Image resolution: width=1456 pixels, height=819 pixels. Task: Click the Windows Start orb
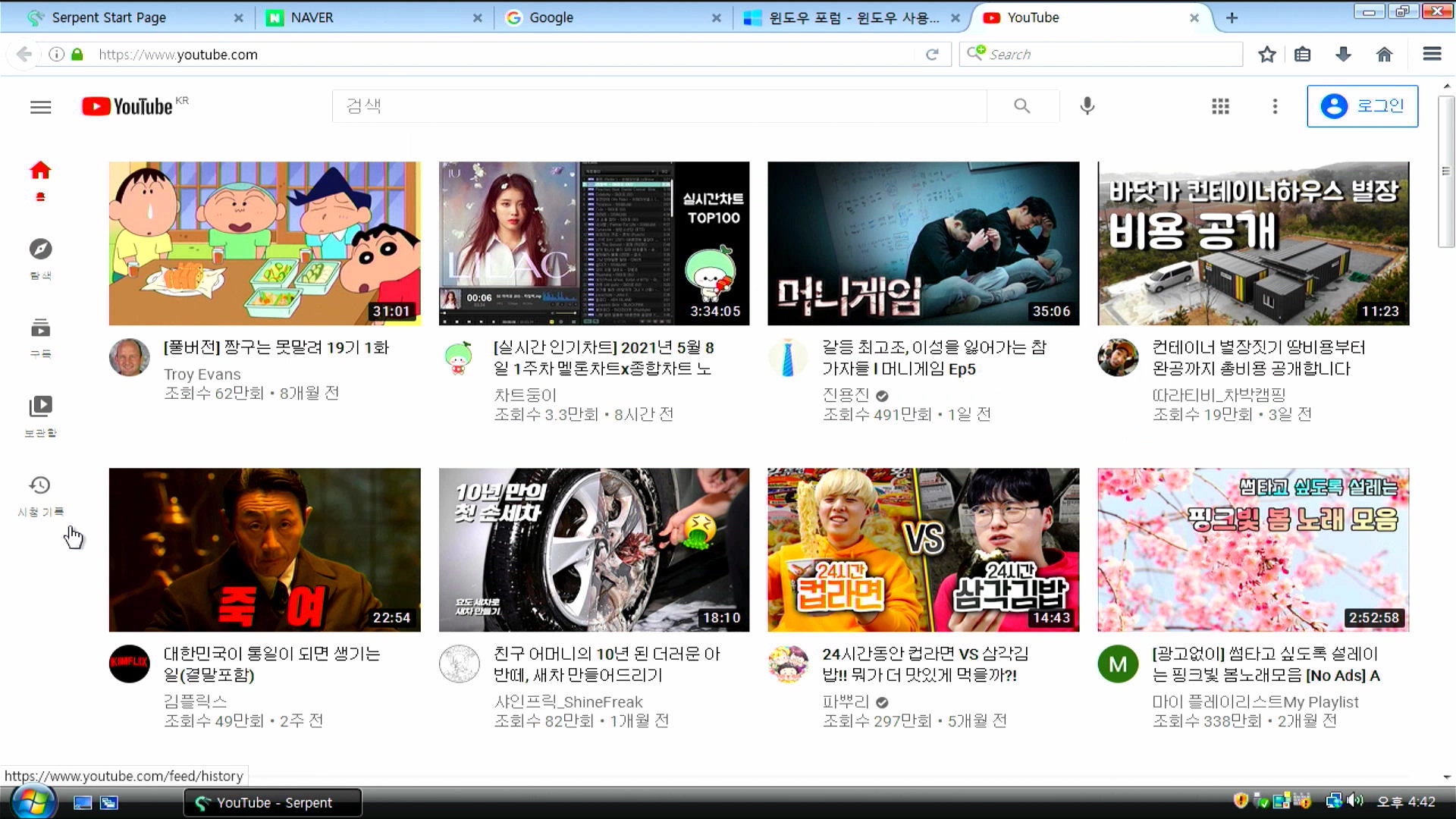coord(33,802)
